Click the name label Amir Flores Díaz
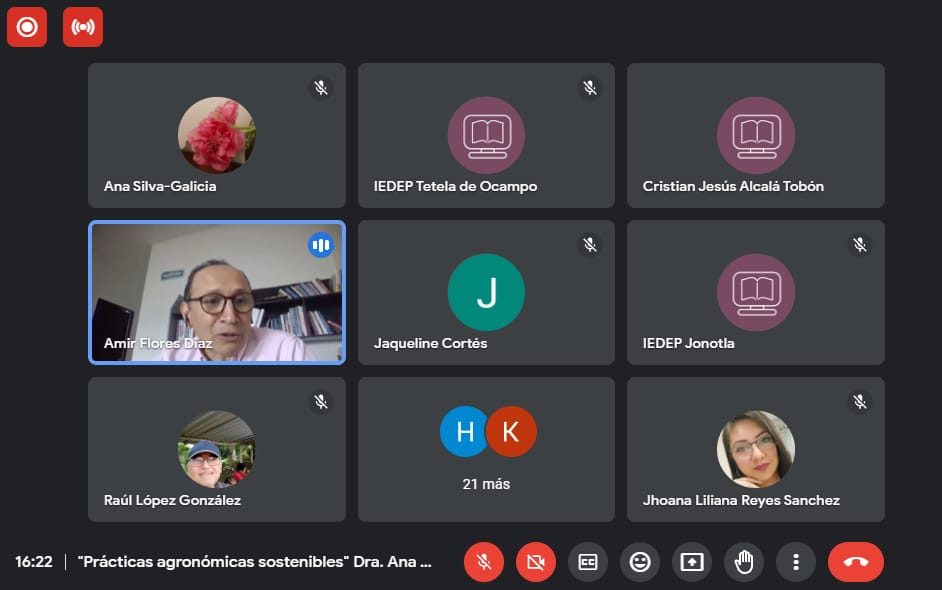This screenshot has width=942, height=590. click(x=158, y=343)
